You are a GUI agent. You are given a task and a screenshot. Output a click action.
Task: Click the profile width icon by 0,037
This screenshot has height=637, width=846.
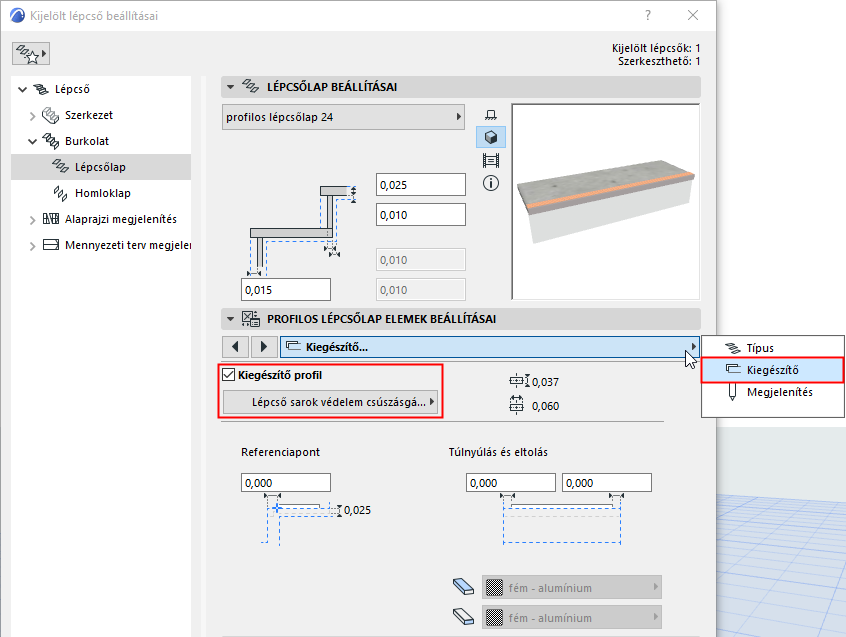pyautogui.click(x=519, y=381)
